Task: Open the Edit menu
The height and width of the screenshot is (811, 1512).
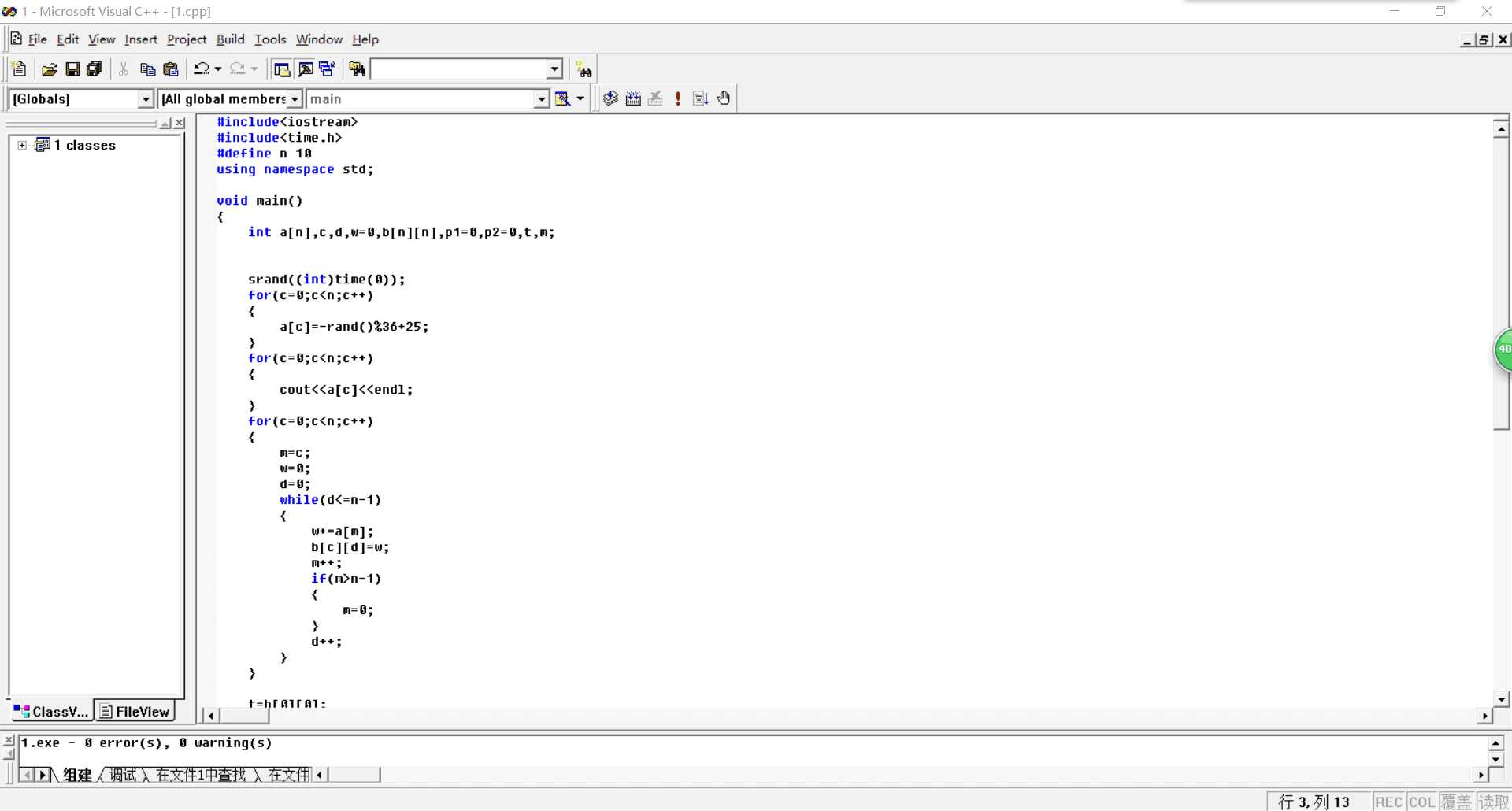Action: (68, 39)
